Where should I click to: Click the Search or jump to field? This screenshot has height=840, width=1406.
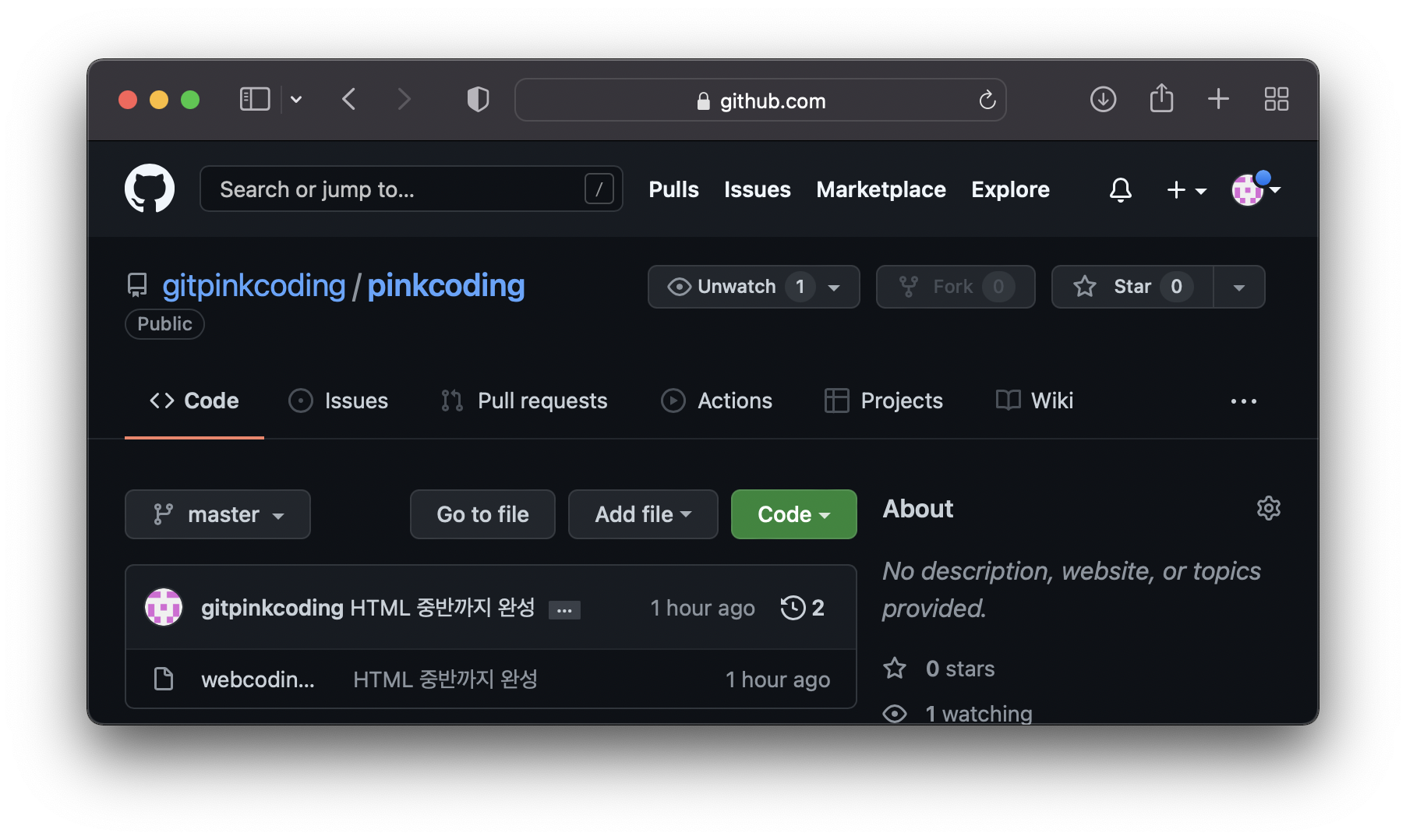coord(412,189)
